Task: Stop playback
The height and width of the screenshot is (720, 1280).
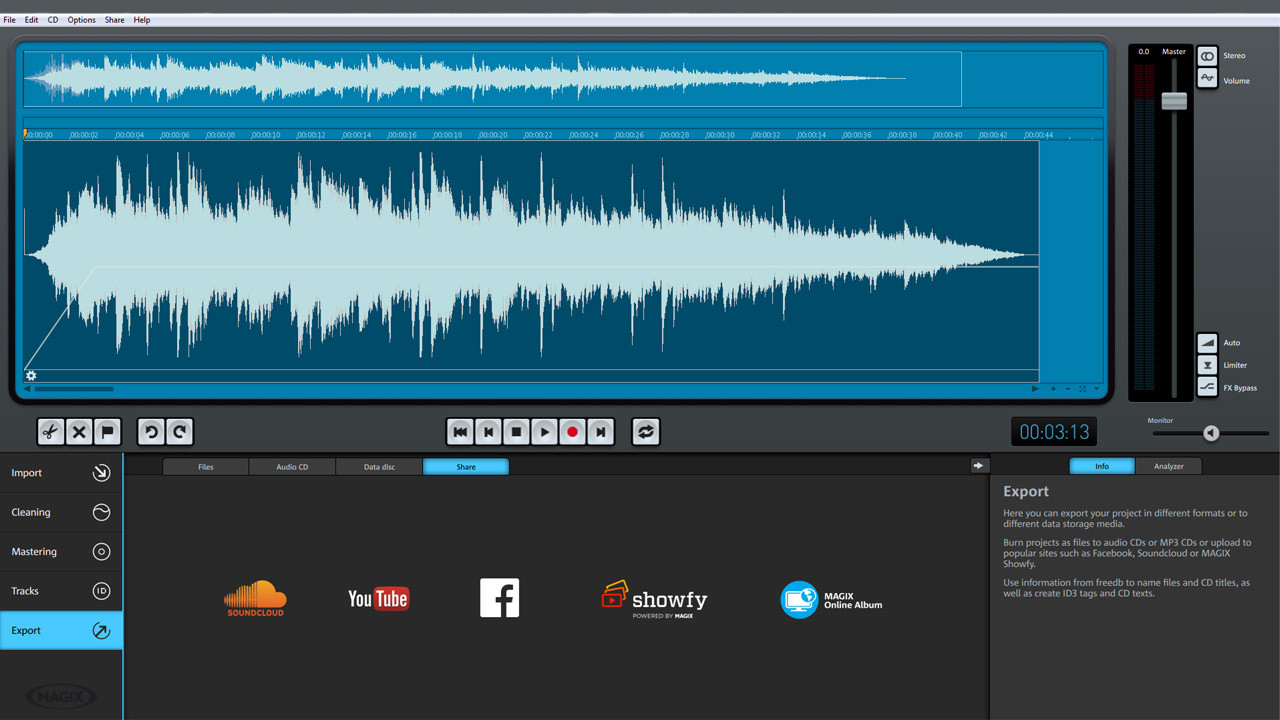Action: pos(516,432)
